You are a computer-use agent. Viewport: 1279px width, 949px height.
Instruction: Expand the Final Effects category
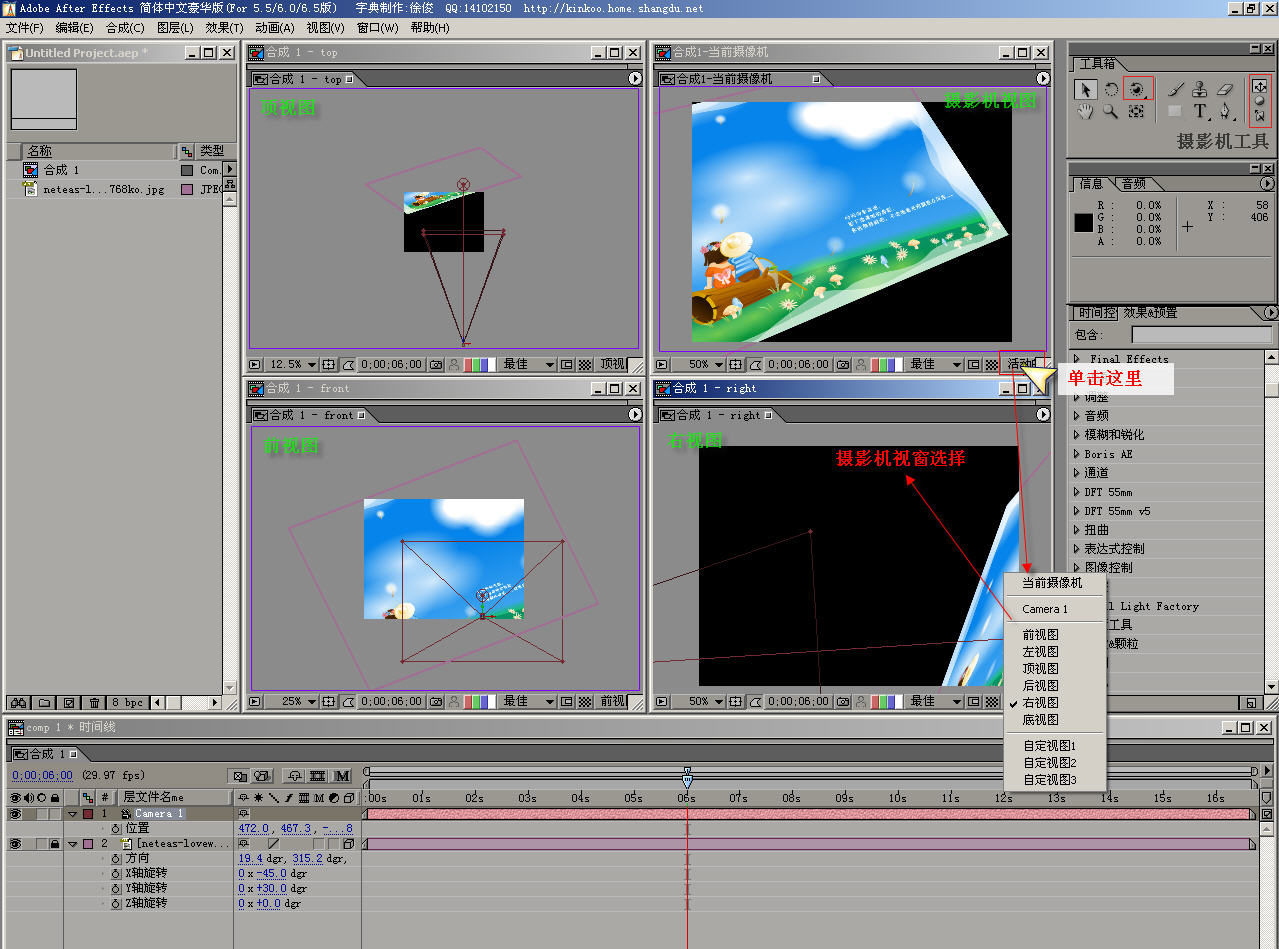click(x=1077, y=359)
